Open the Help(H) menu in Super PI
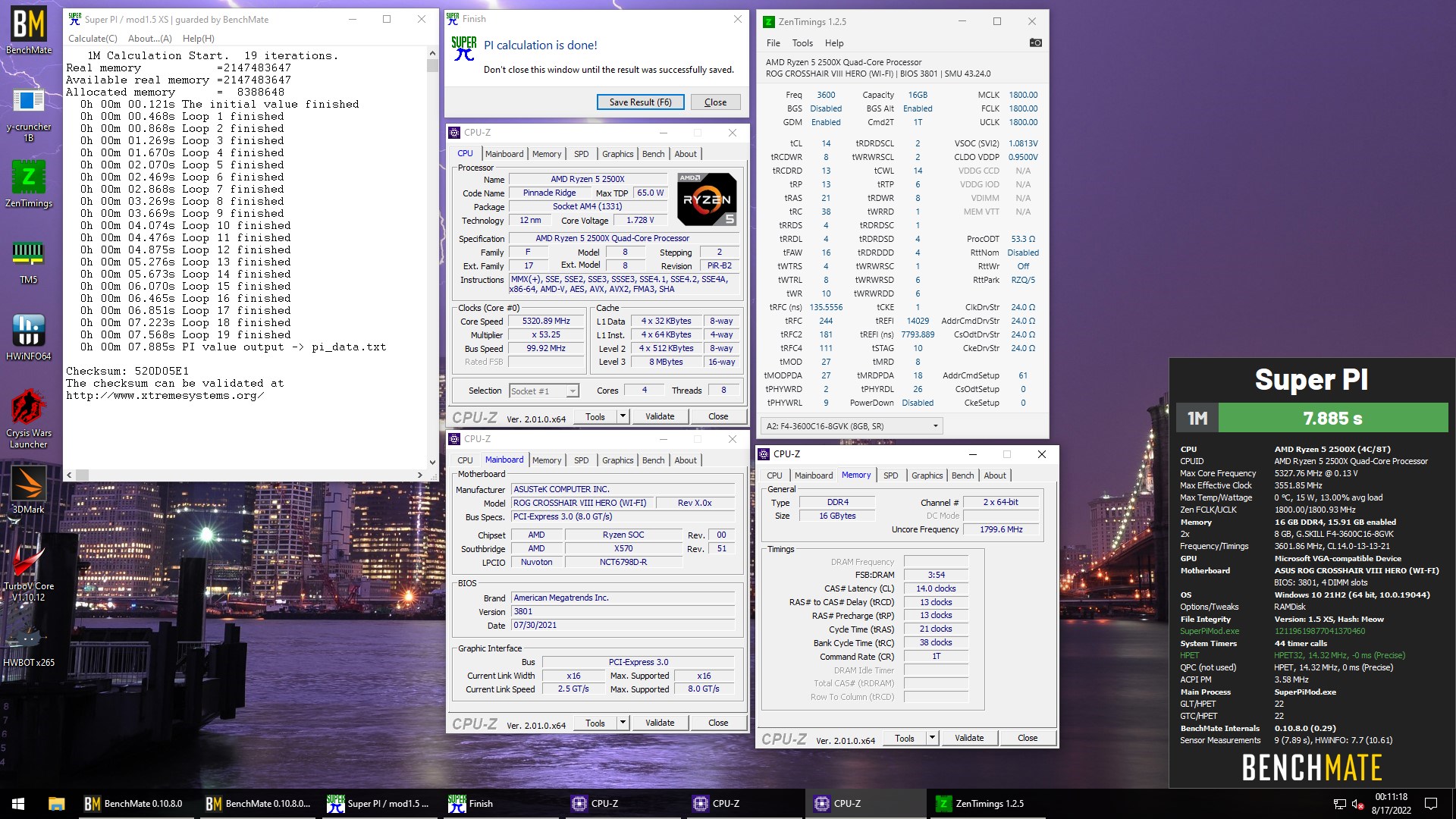This screenshot has height=819, width=1456. [199, 39]
